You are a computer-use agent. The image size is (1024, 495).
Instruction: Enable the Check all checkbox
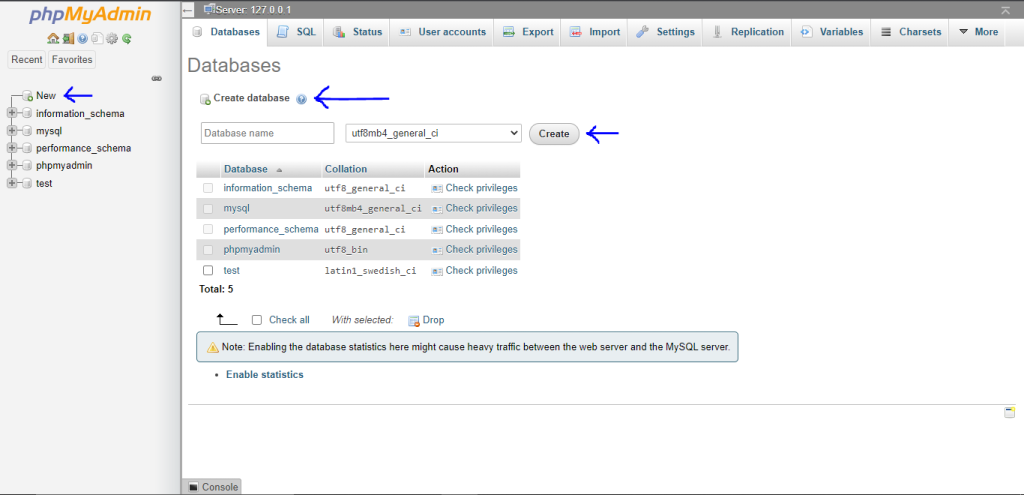click(257, 320)
